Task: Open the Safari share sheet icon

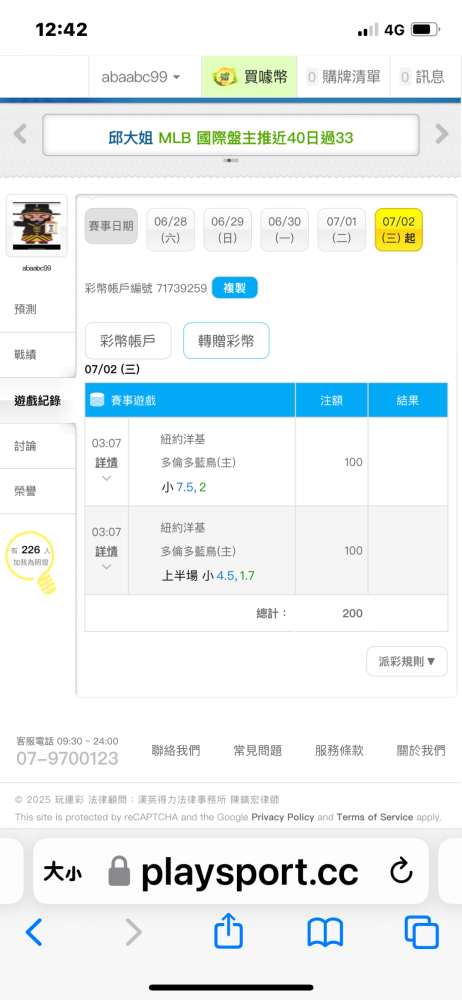Action: (228, 930)
